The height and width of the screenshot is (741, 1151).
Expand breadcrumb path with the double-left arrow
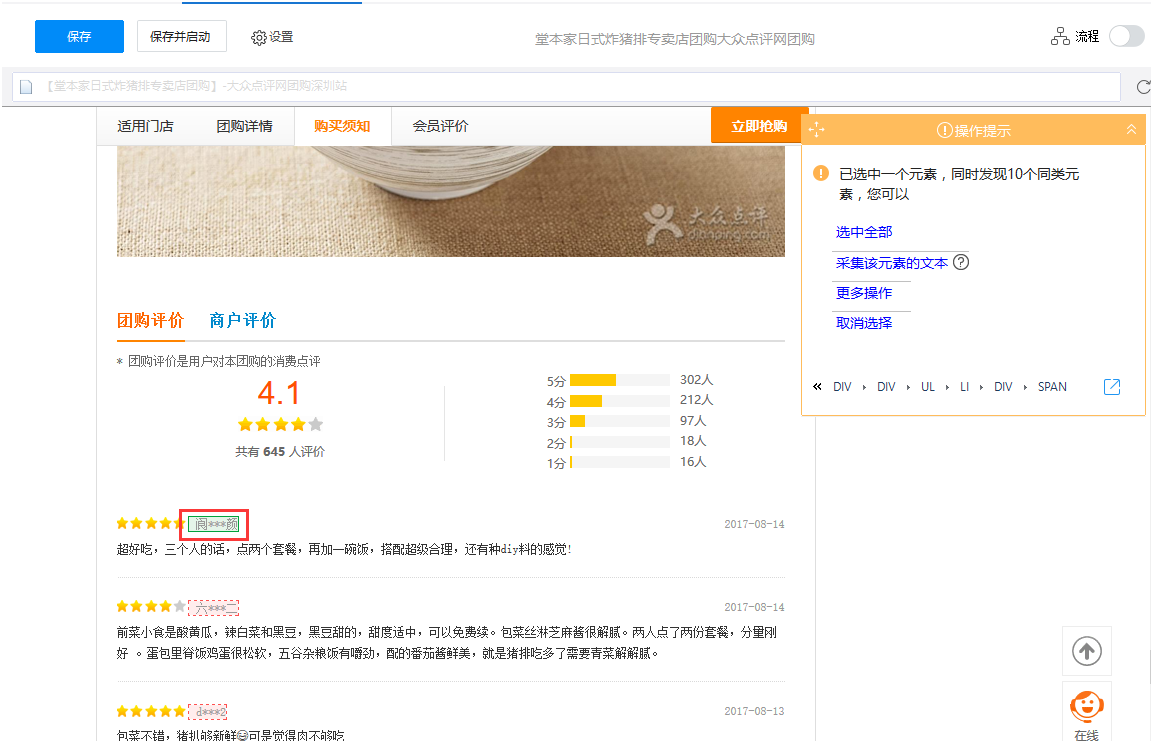(817, 386)
